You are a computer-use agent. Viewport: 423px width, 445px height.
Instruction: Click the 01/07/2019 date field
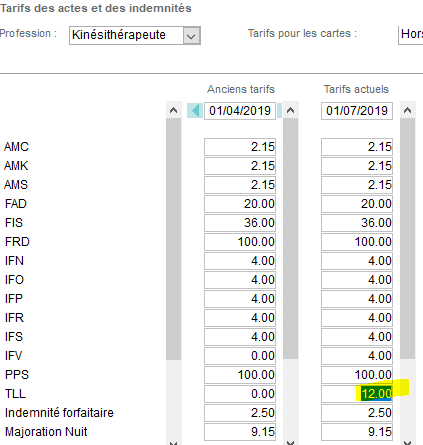click(x=357, y=111)
